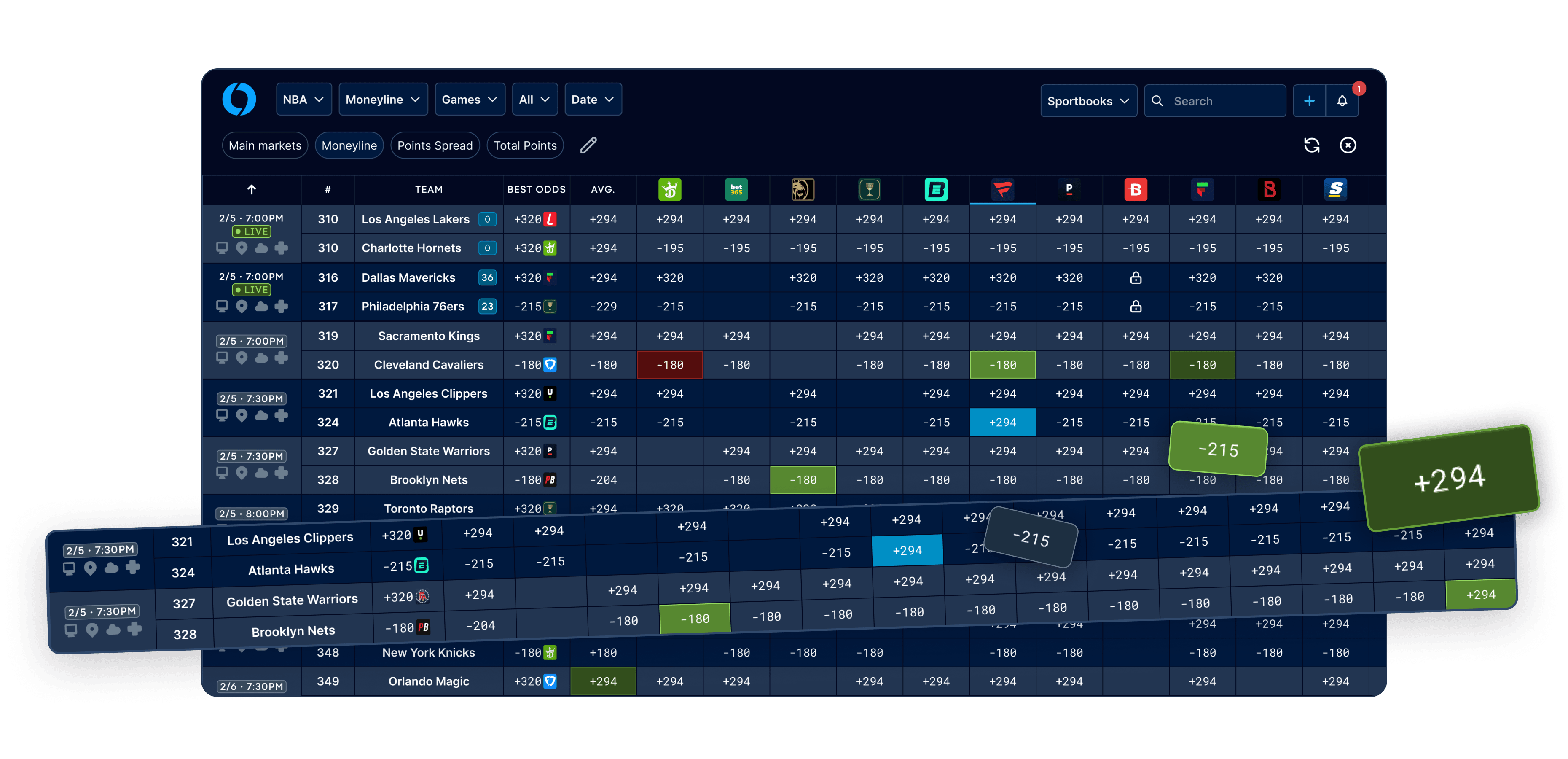Viewport: 1568px width, 759px height.
Task: Click the refresh odds icon
Action: (x=1312, y=145)
